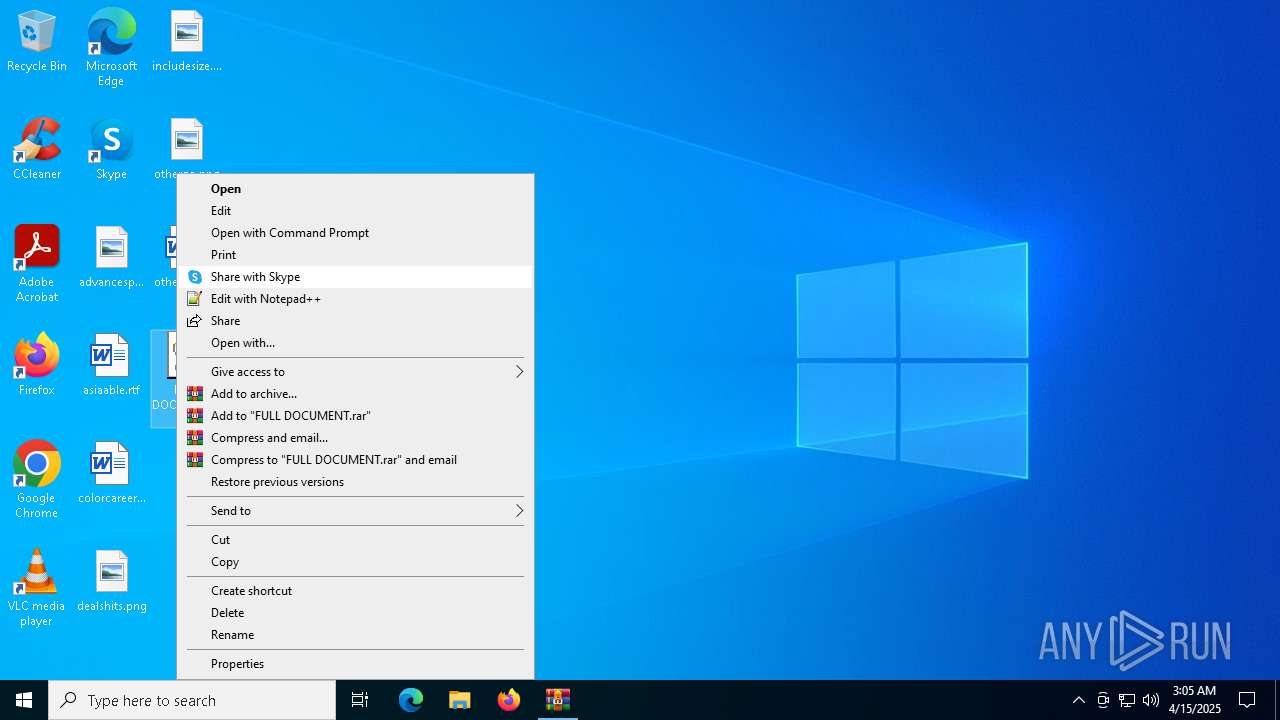
Task: Select the asiaable.rtf document icon
Action: pos(112,365)
